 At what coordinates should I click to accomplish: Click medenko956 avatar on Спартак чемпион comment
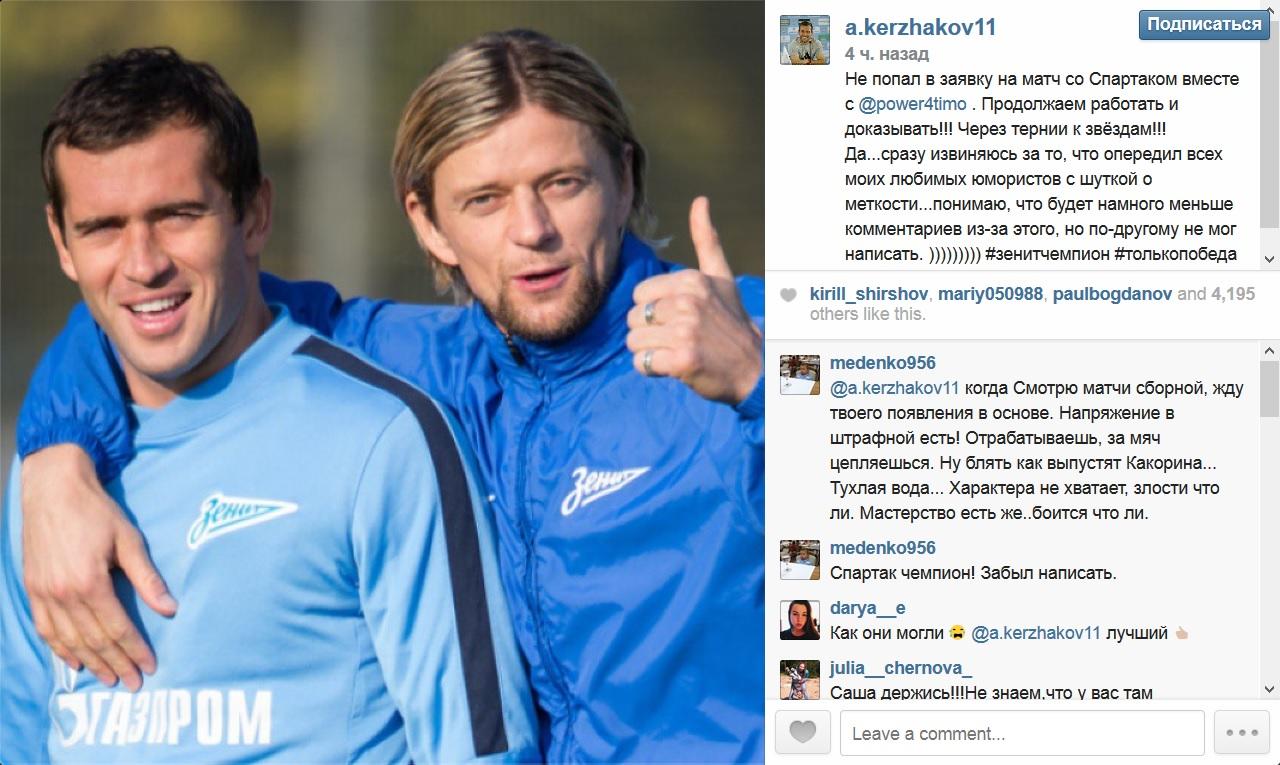[800, 560]
